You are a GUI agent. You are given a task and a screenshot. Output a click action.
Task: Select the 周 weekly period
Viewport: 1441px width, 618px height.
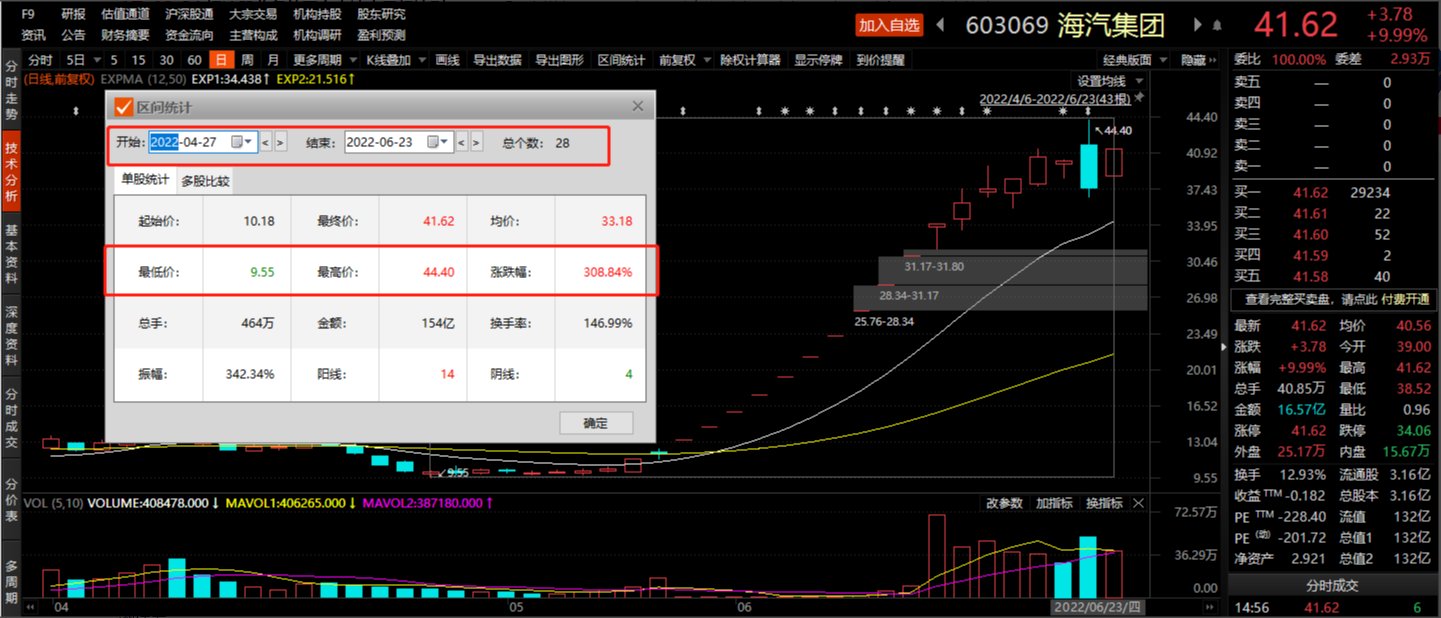(247, 60)
